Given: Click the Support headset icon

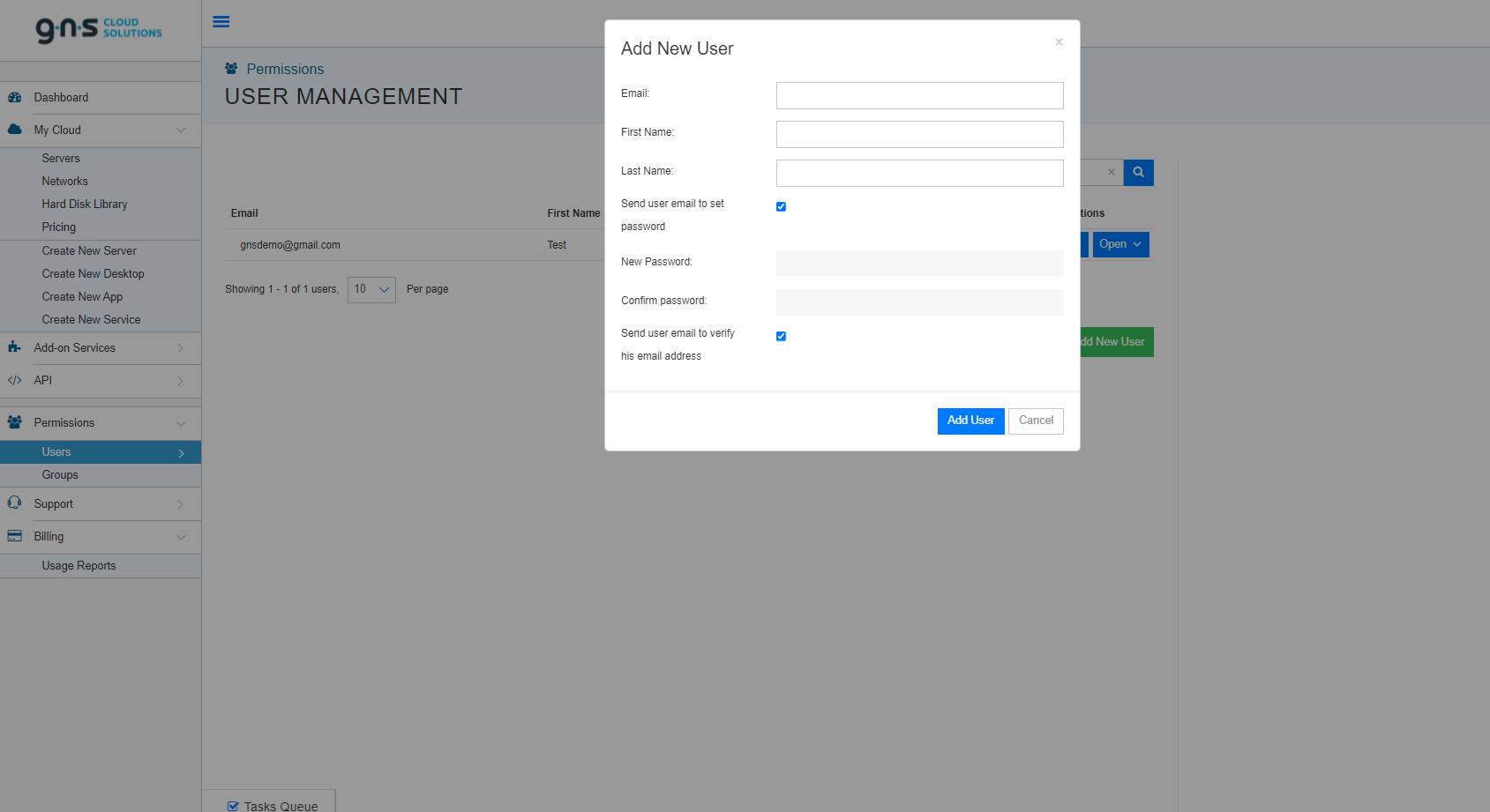Looking at the screenshot, I should click(15, 503).
